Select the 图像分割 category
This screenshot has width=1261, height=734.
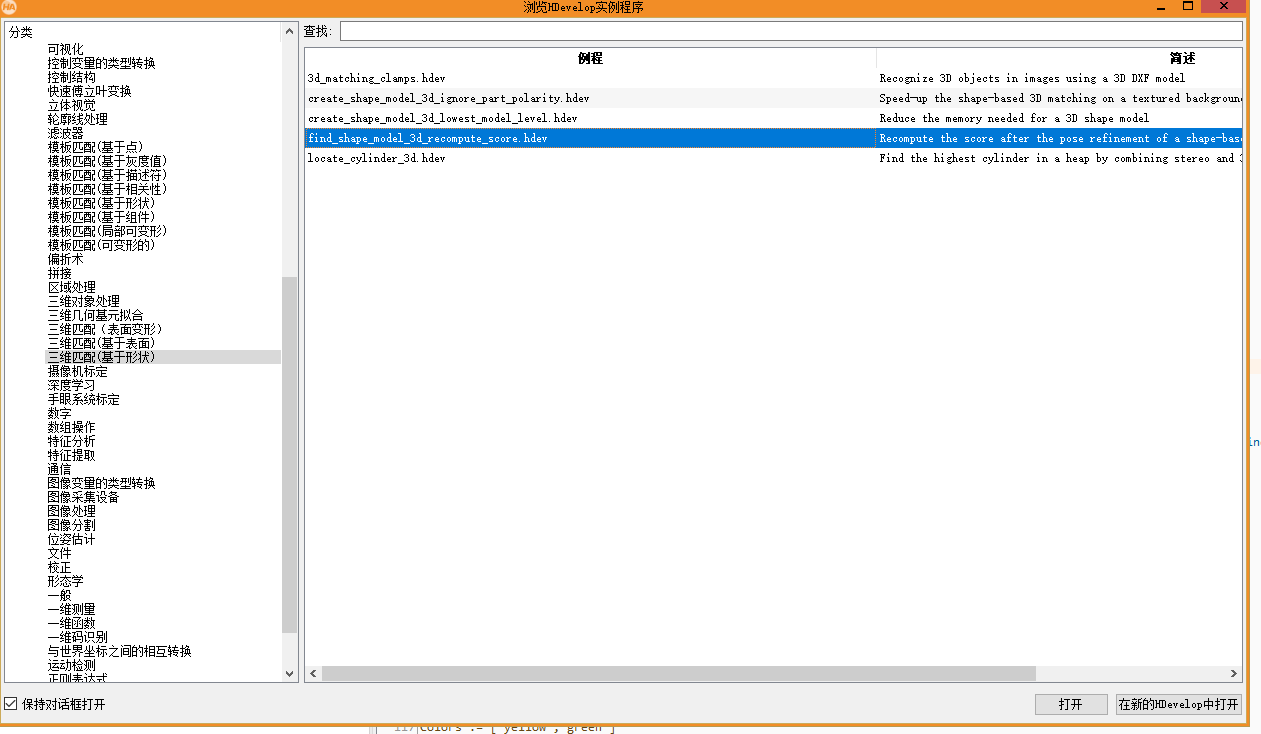71,525
